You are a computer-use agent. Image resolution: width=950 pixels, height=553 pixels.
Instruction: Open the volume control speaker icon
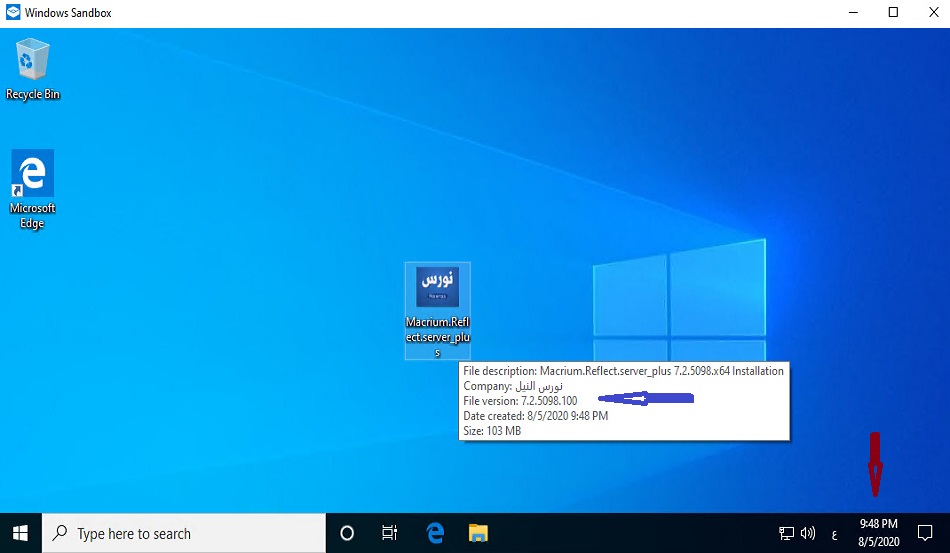809,534
